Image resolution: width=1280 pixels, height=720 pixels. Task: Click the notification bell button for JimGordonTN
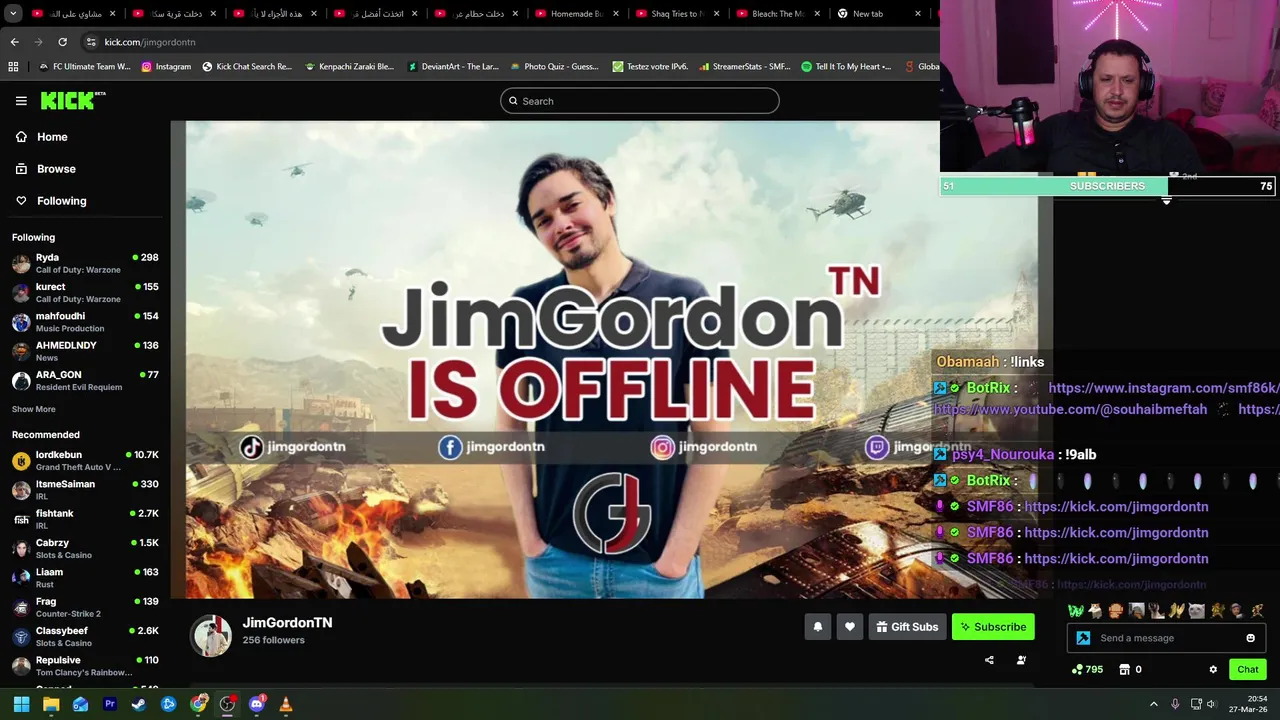[x=817, y=627]
